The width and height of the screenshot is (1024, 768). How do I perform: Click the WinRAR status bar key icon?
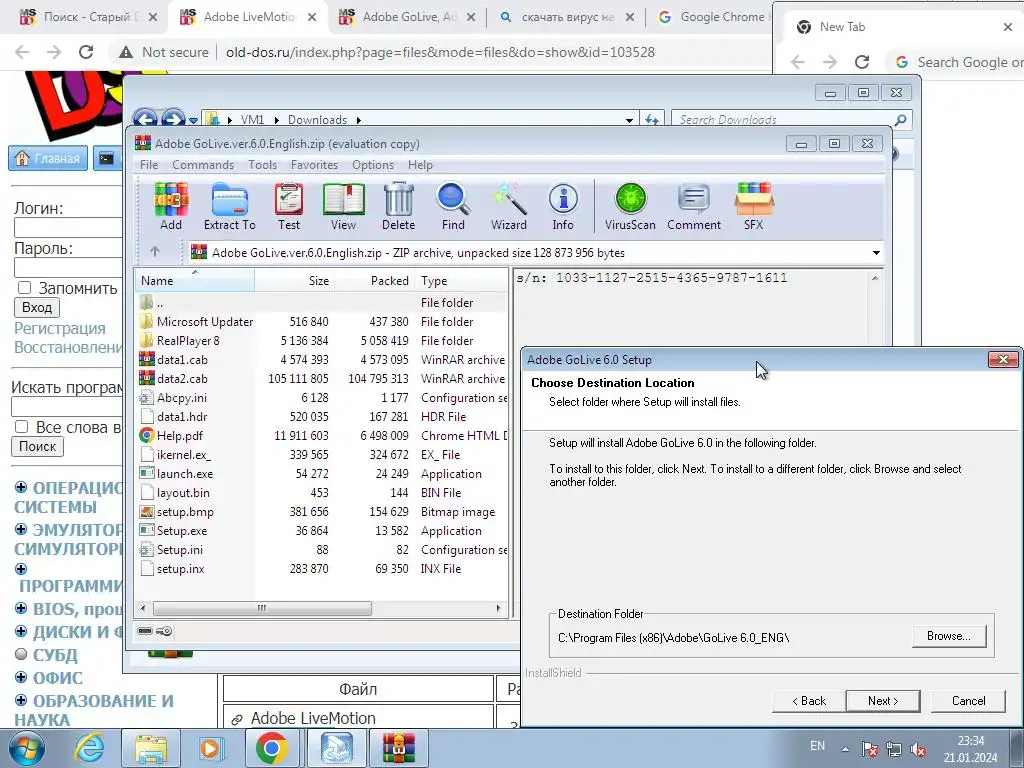point(164,631)
